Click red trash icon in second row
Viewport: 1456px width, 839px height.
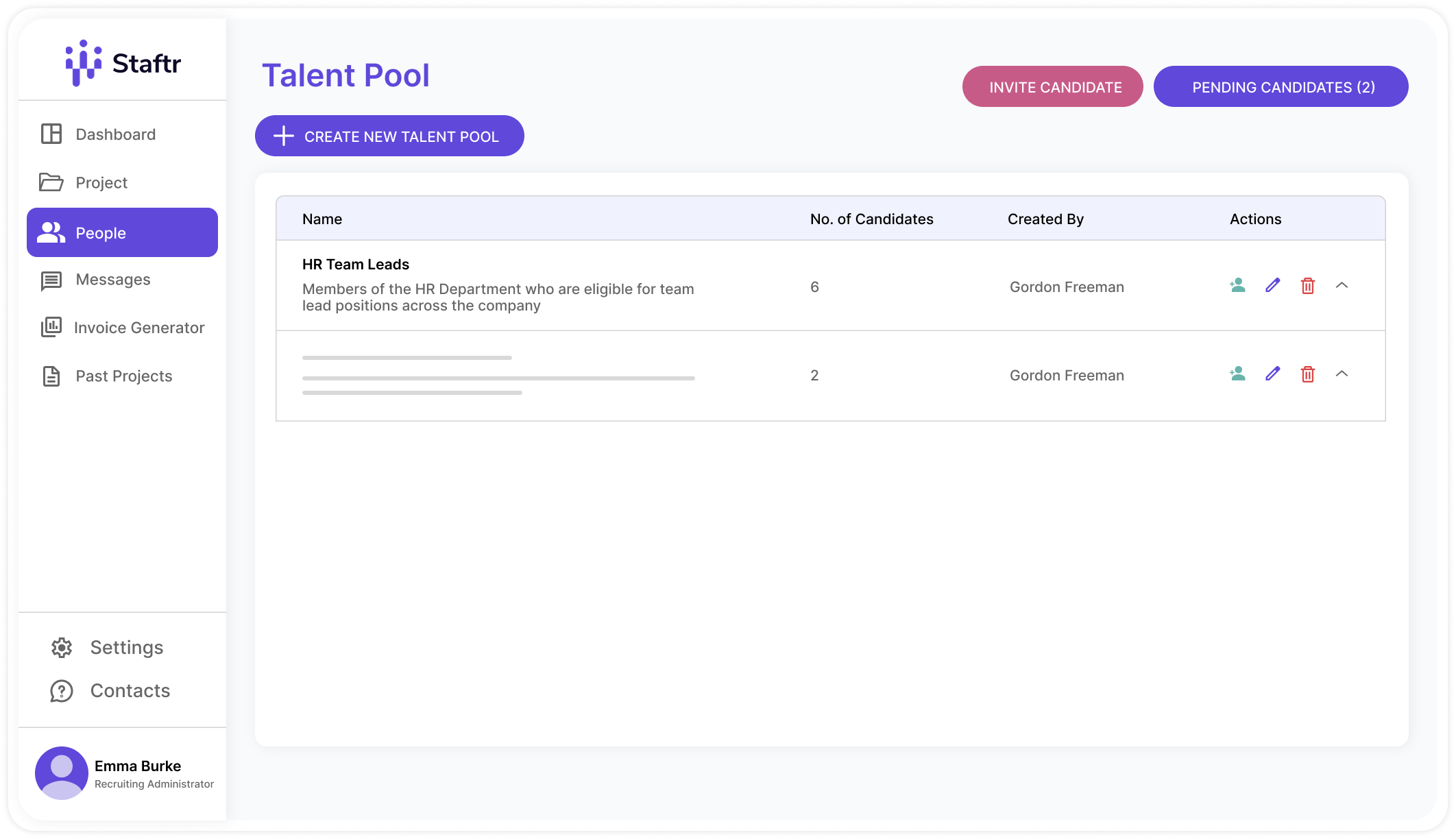(x=1307, y=374)
